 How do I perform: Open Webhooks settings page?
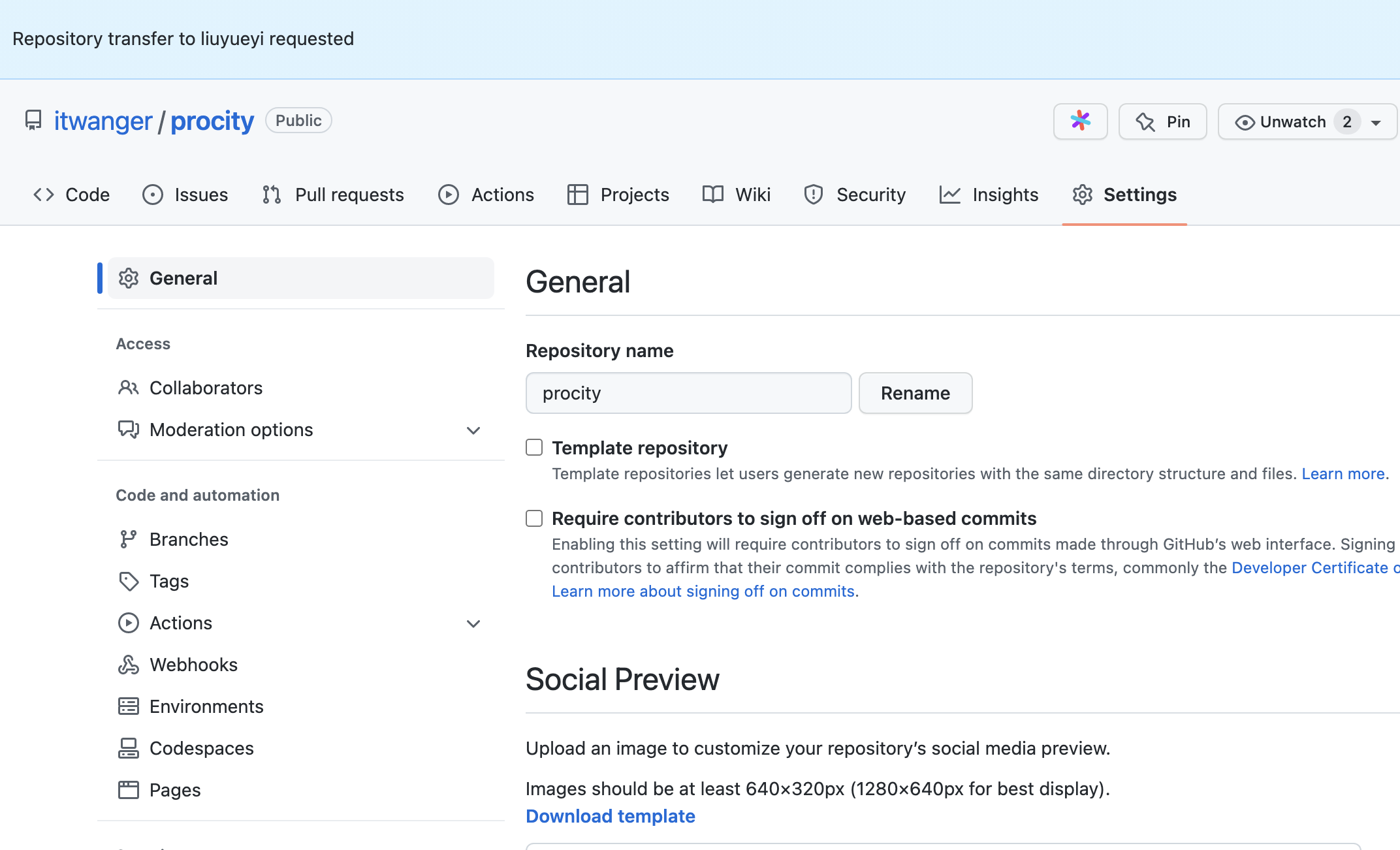click(301, 665)
